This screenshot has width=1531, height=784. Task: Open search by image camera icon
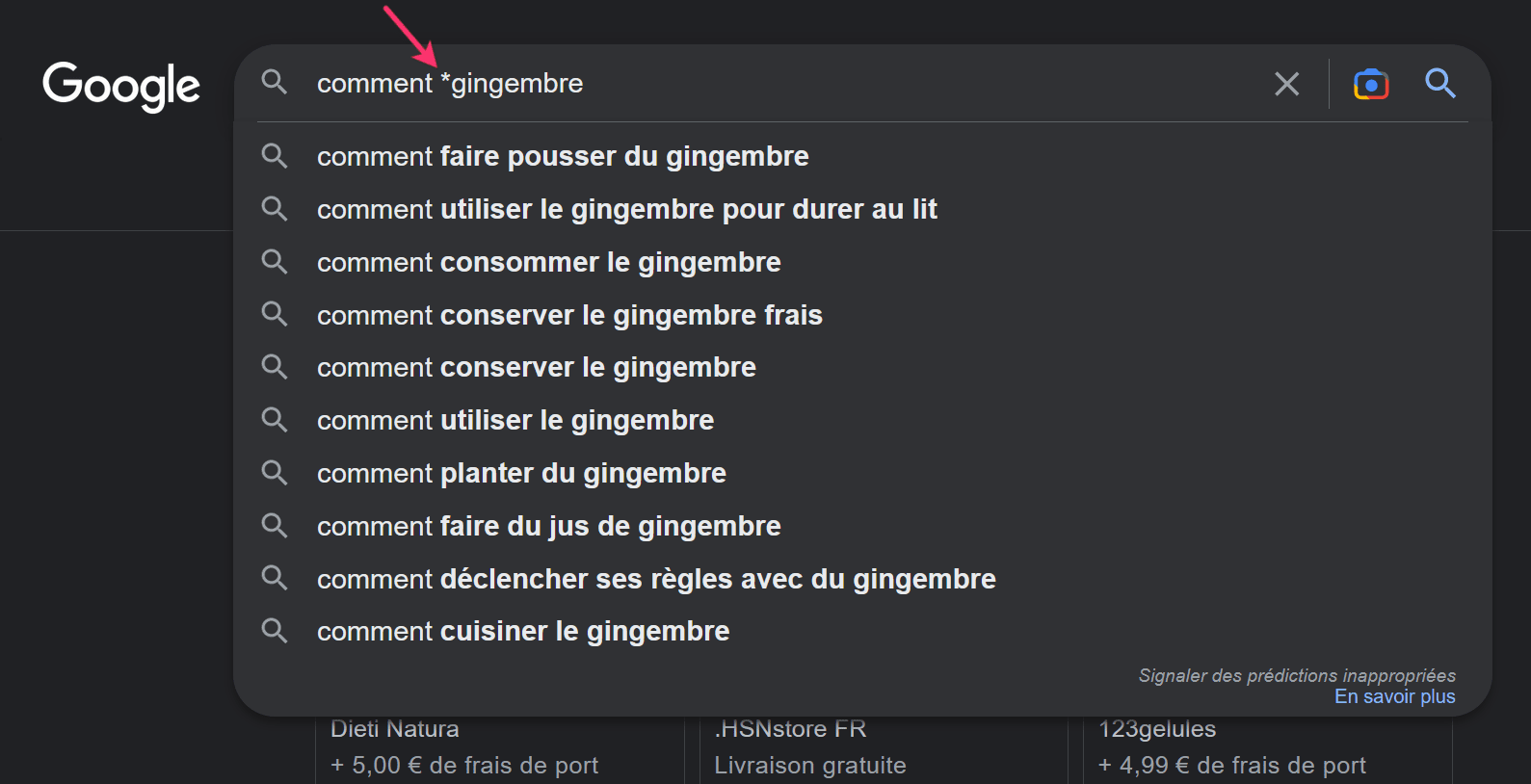[x=1370, y=84]
